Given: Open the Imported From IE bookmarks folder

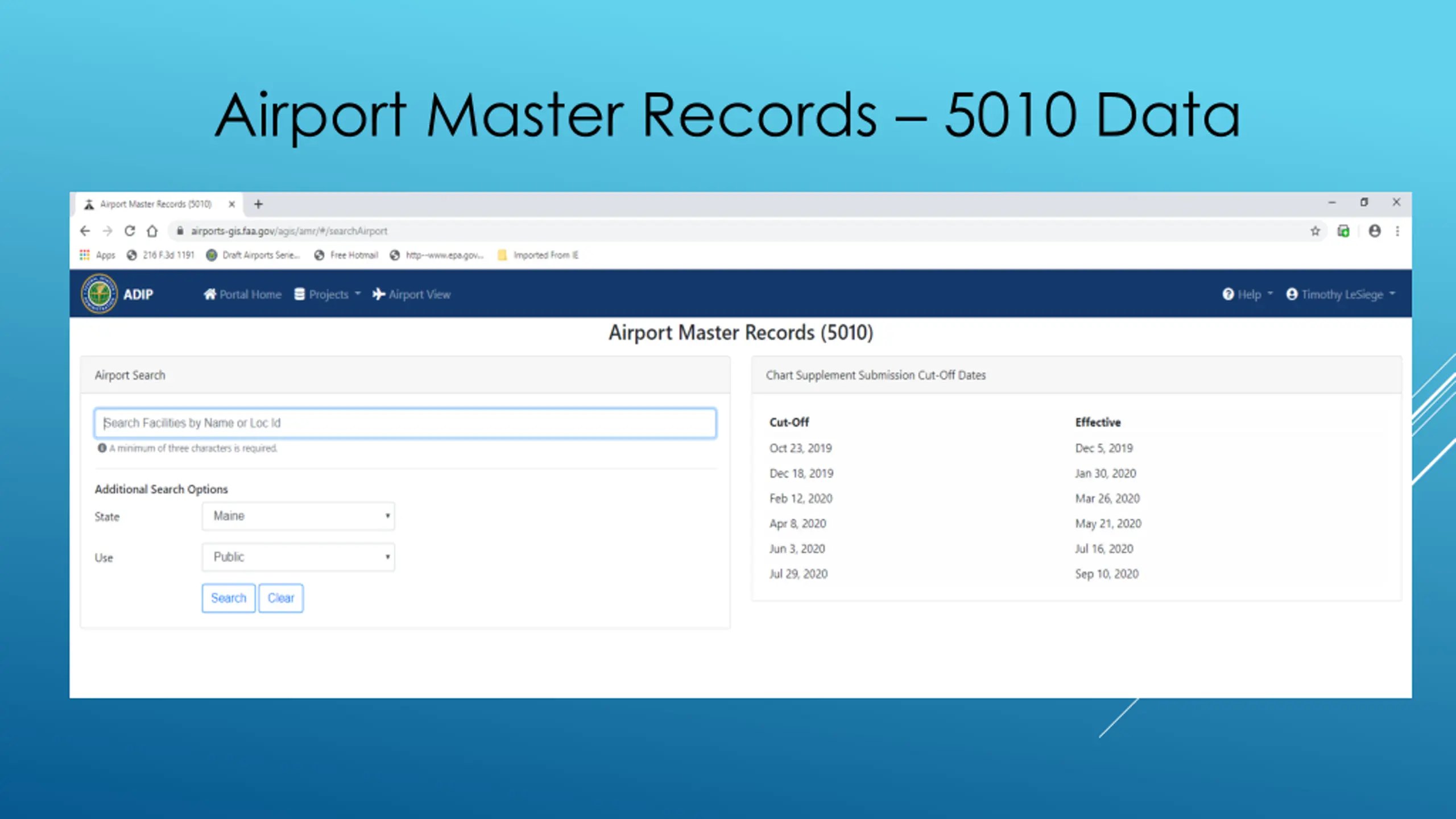Looking at the screenshot, I should click(538, 255).
